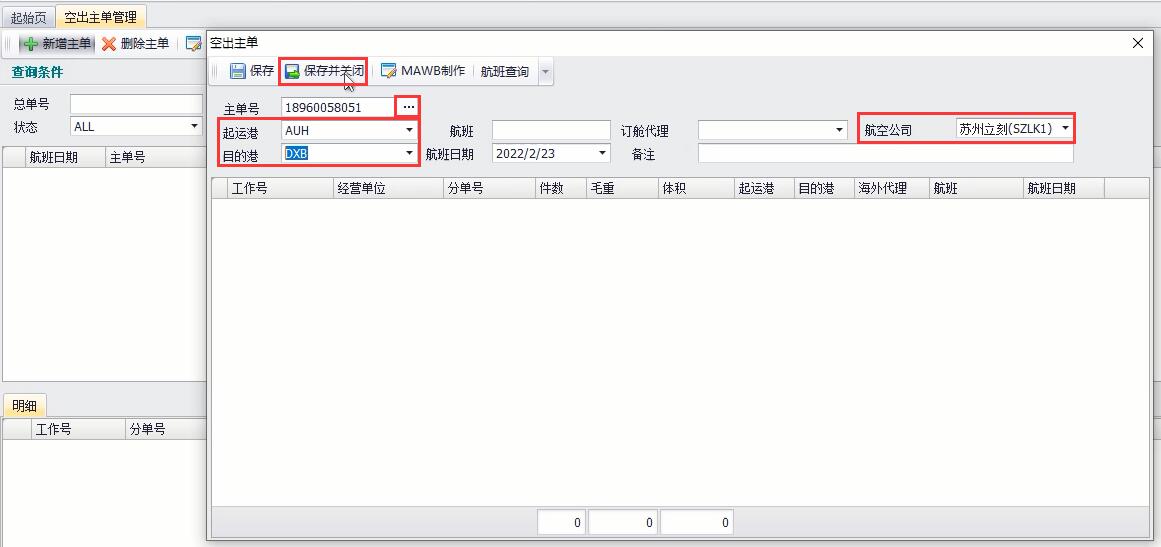Image resolution: width=1161 pixels, height=547 pixels.
Task: Click the 保存并关闭 save and close icon
Action: click(292, 71)
